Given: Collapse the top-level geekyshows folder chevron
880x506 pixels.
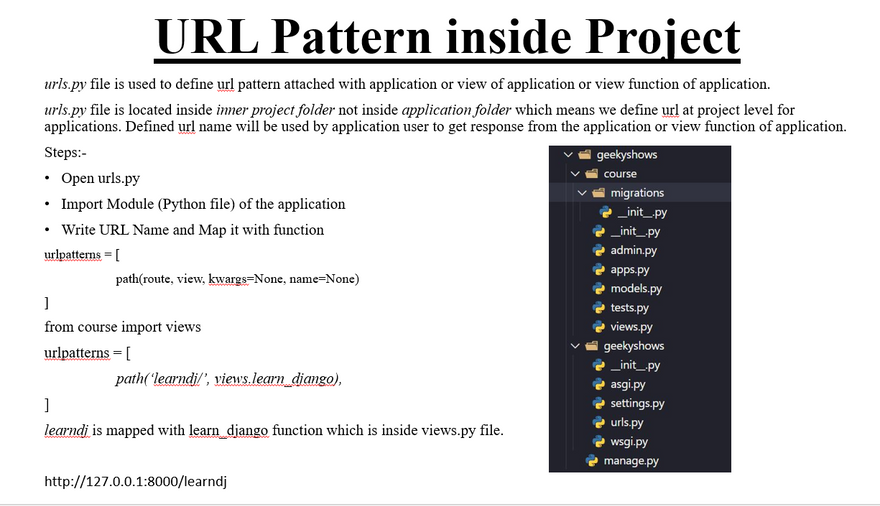Looking at the screenshot, I should click(x=568, y=154).
